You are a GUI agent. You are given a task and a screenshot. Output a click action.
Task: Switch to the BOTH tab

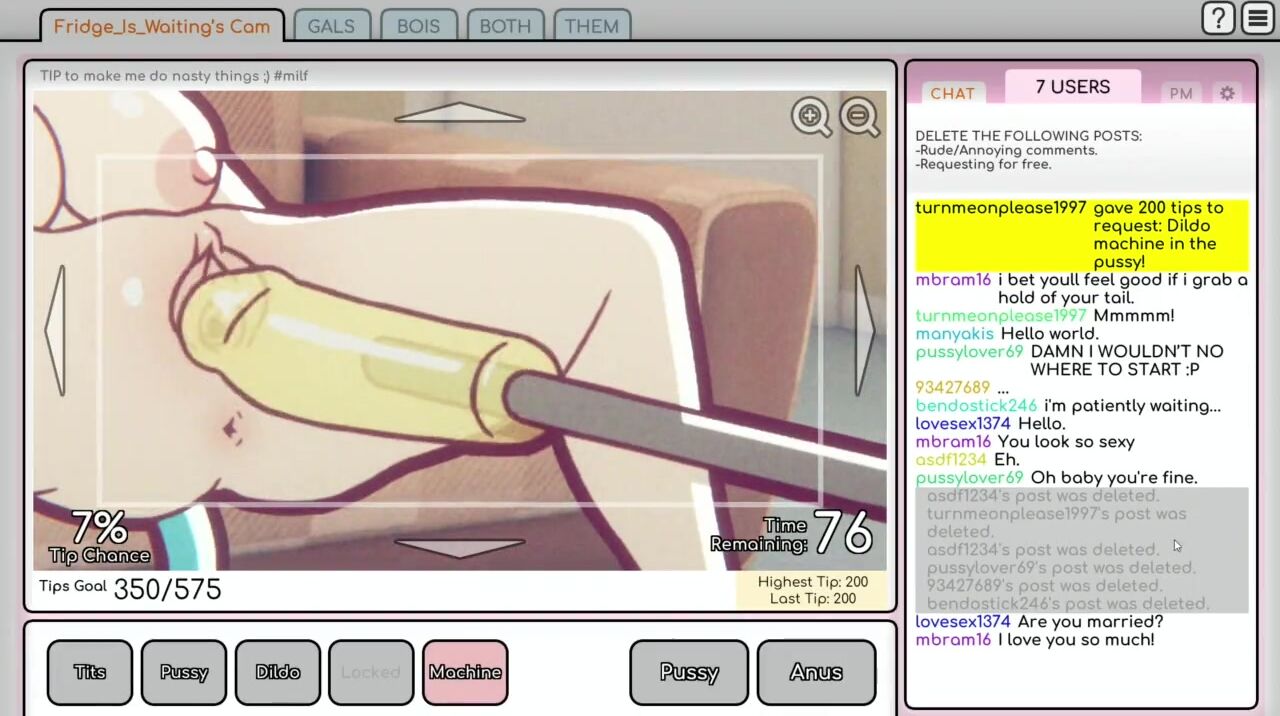[505, 26]
